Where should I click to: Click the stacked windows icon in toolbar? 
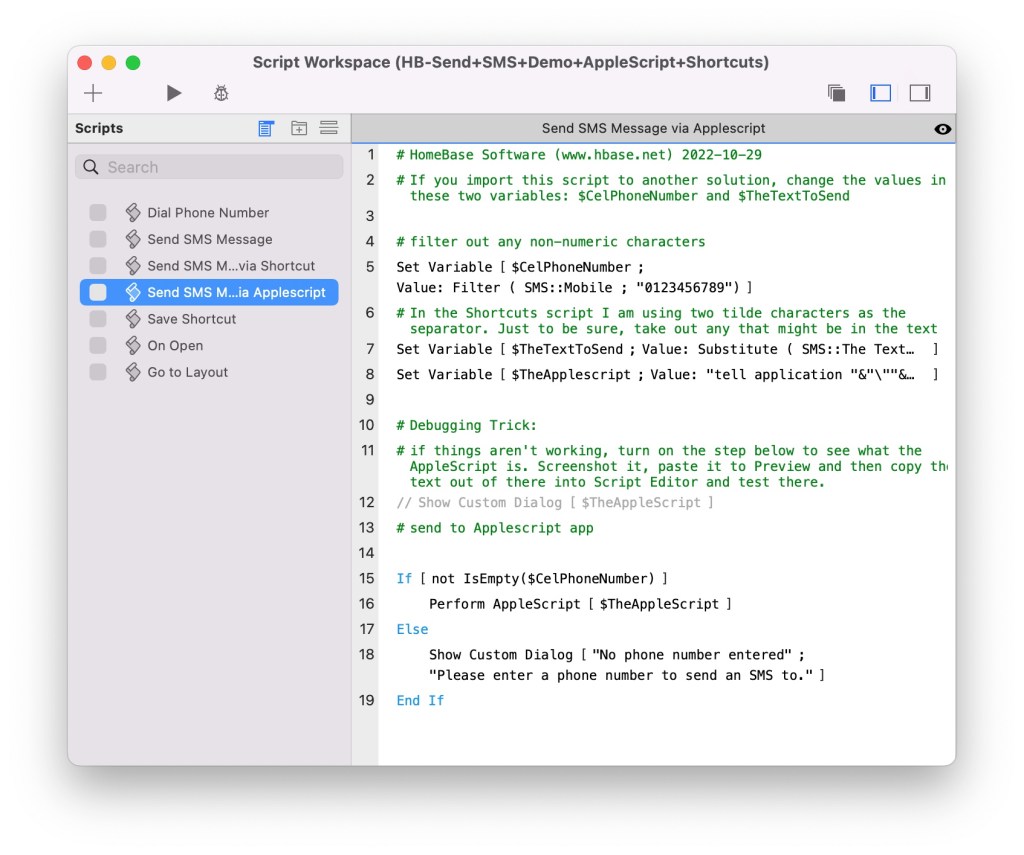tap(837, 93)
